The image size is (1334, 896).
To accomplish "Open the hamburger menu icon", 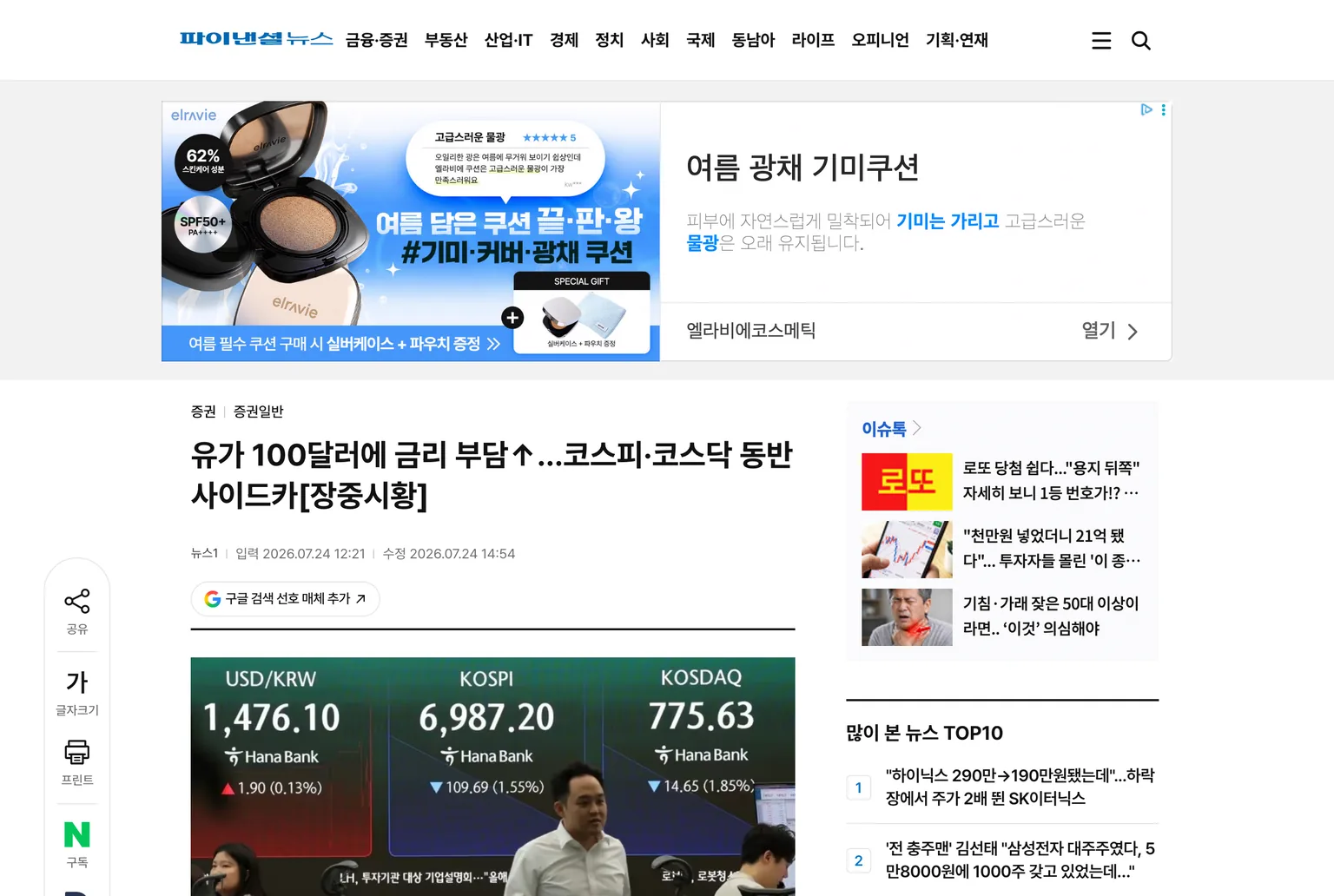I will pos(1101,41).
